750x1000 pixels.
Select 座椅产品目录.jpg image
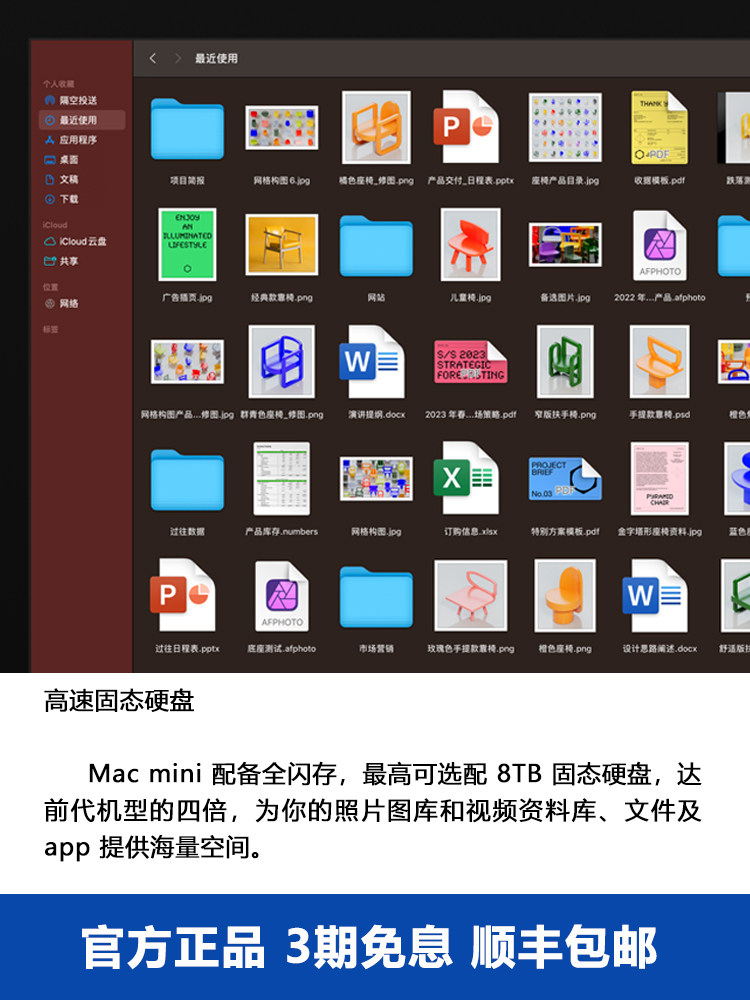565,127
